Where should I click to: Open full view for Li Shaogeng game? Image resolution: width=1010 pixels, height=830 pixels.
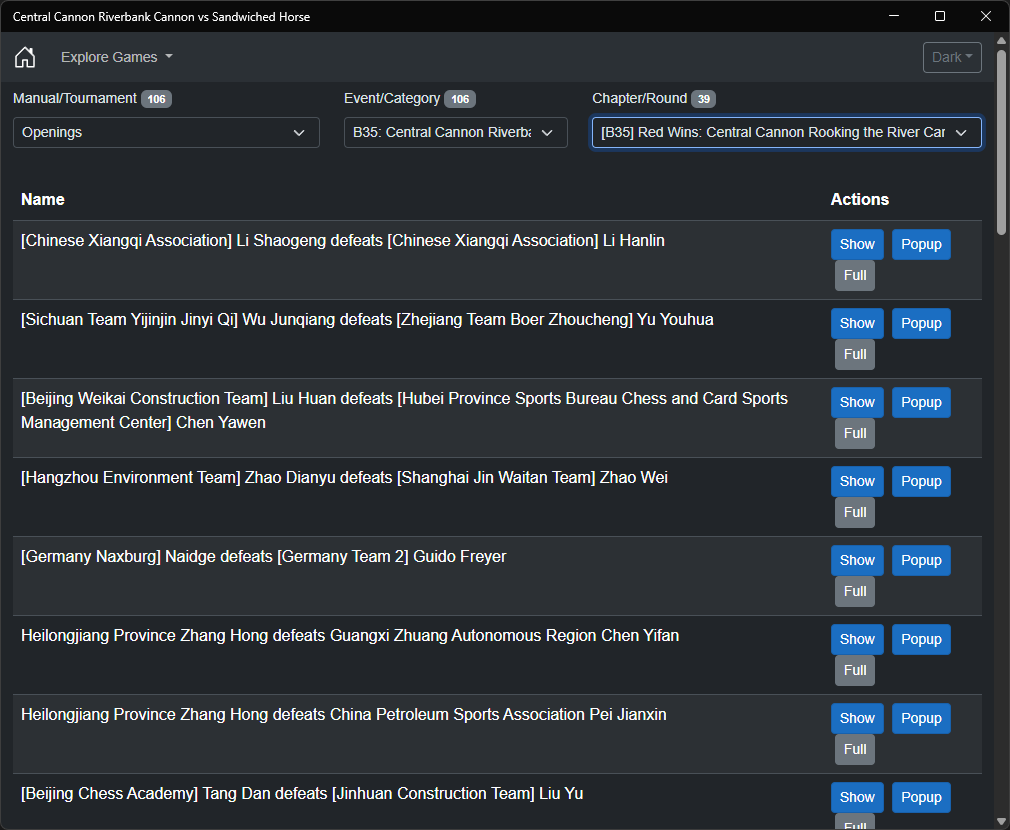point(855,275)
